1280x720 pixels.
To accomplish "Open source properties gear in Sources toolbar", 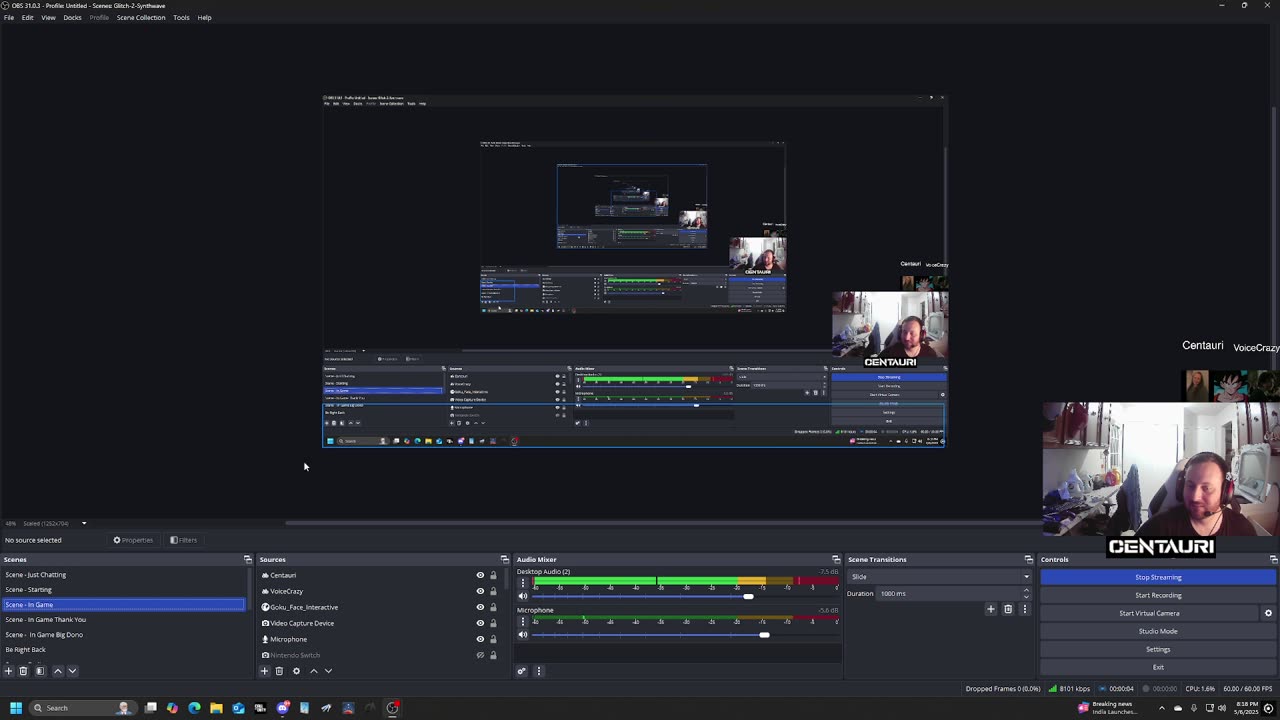I will (296, 671).
